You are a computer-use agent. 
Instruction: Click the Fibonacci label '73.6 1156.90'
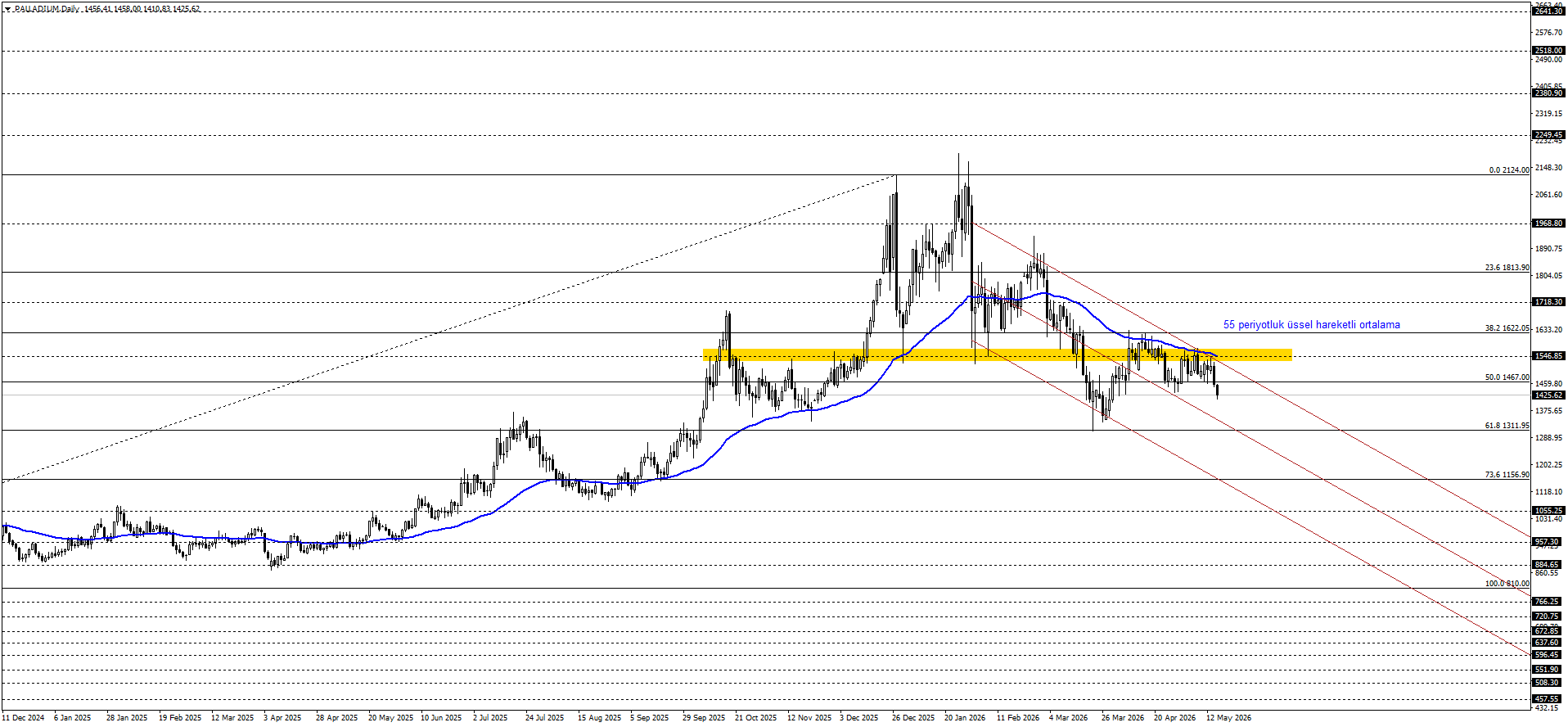click(1507, 475)
